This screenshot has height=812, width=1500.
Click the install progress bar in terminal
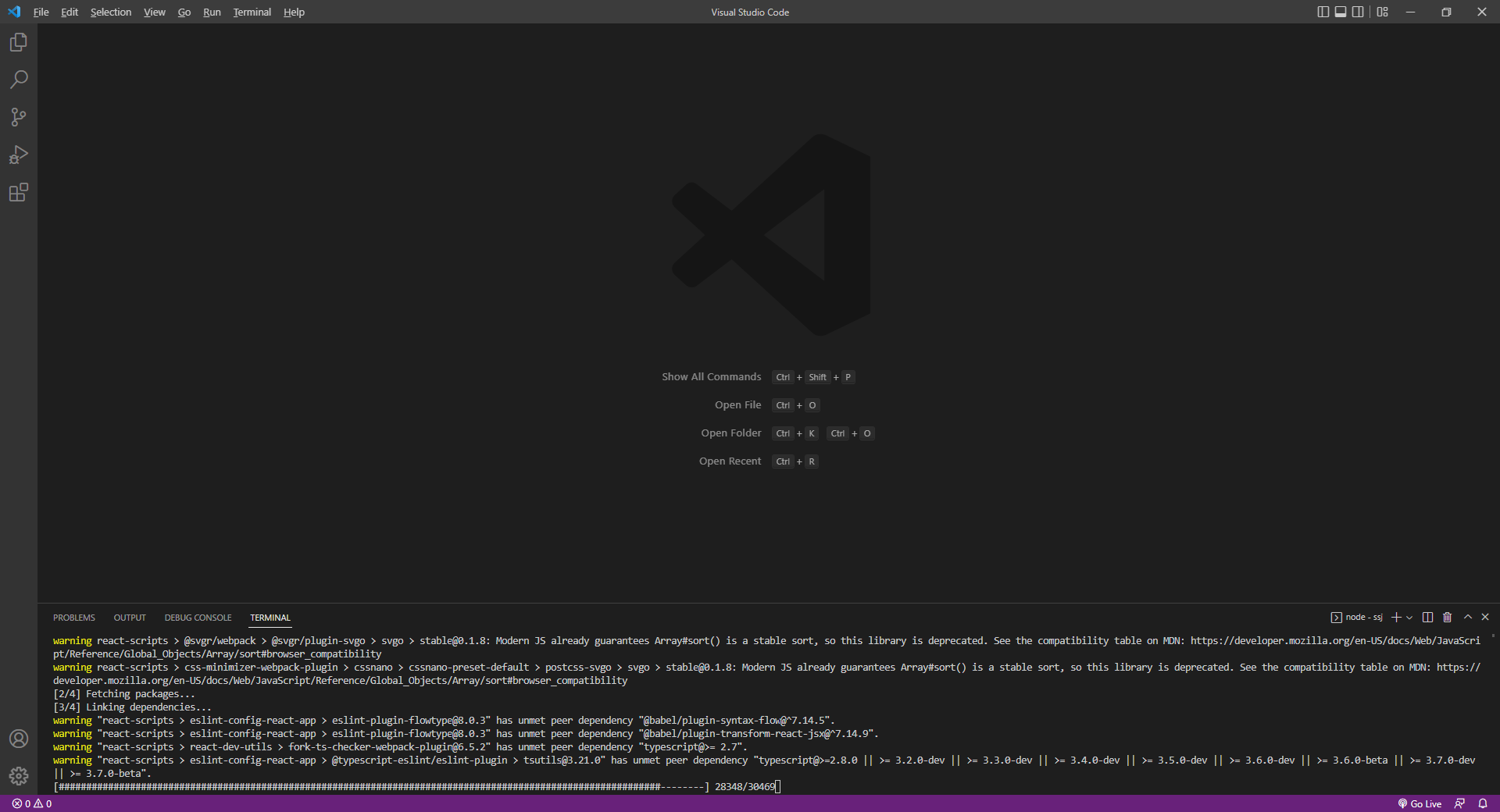(381, 787)
